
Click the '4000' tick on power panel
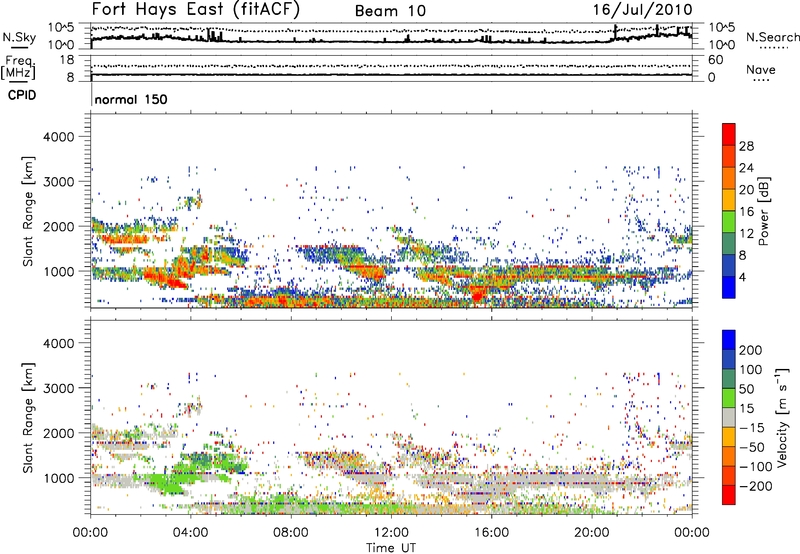(x=59, y=137)
